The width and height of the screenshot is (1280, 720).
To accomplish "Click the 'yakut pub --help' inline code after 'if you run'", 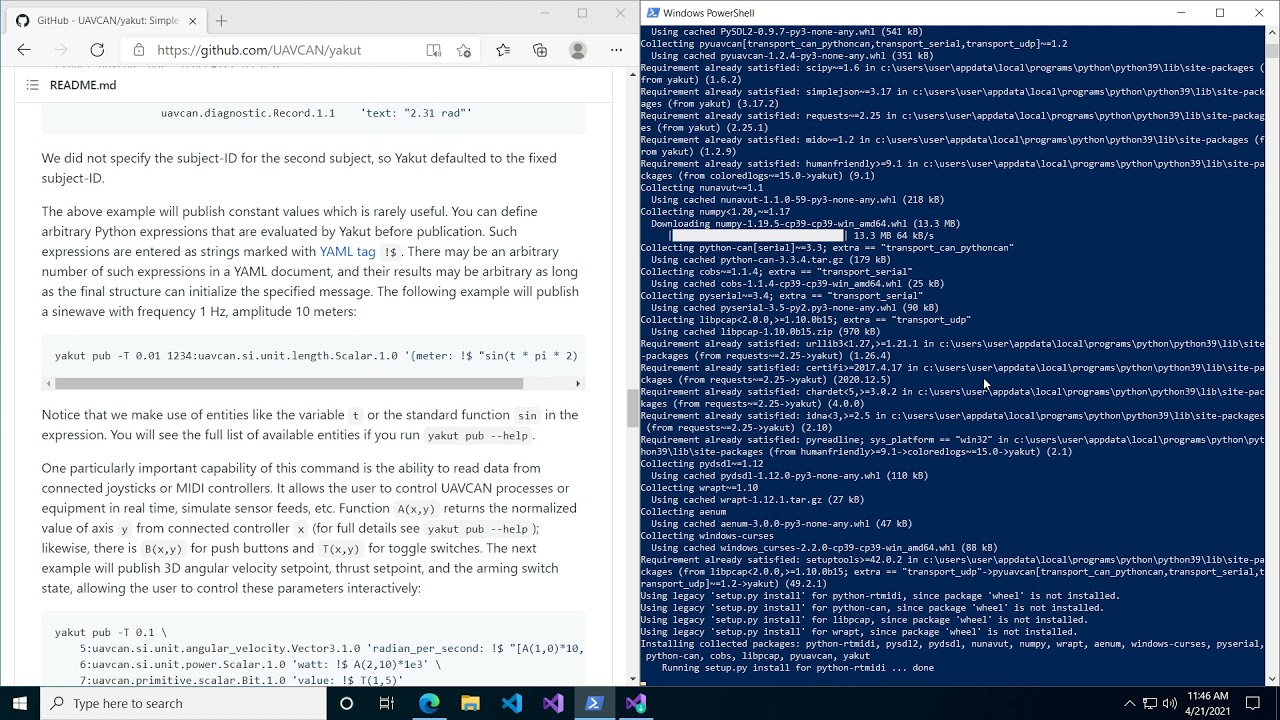I will coord(478,436).
